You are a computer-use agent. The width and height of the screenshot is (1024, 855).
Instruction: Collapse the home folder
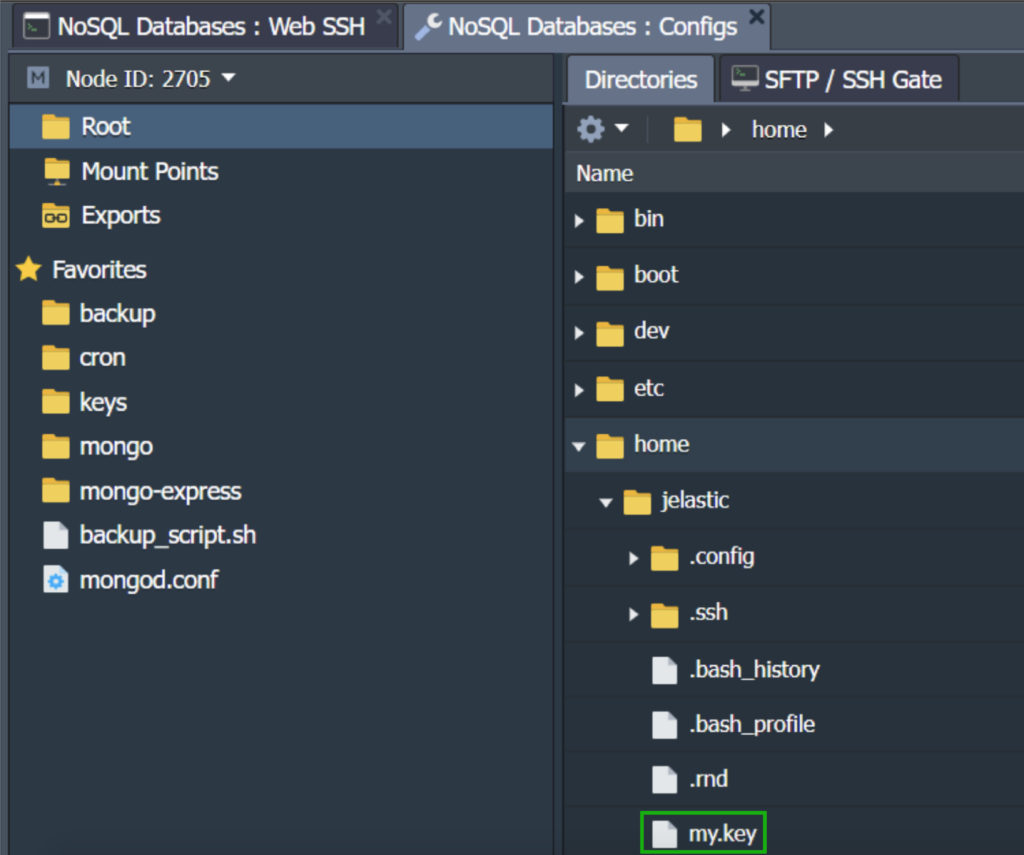[579, 447]
